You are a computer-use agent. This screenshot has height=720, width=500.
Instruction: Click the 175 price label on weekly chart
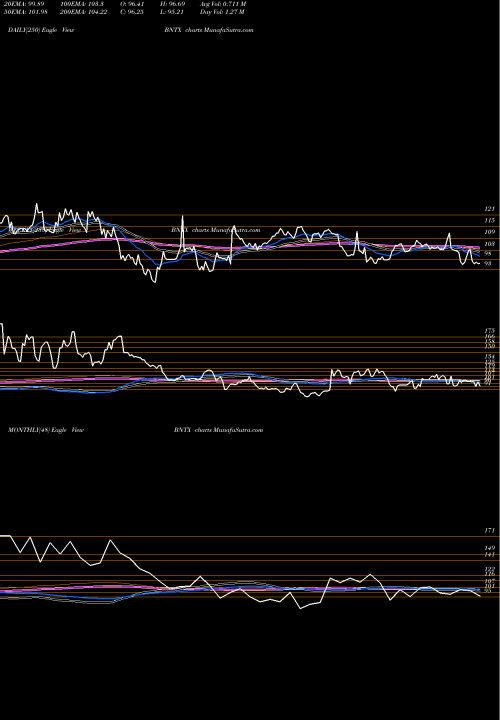coord(489,331)
